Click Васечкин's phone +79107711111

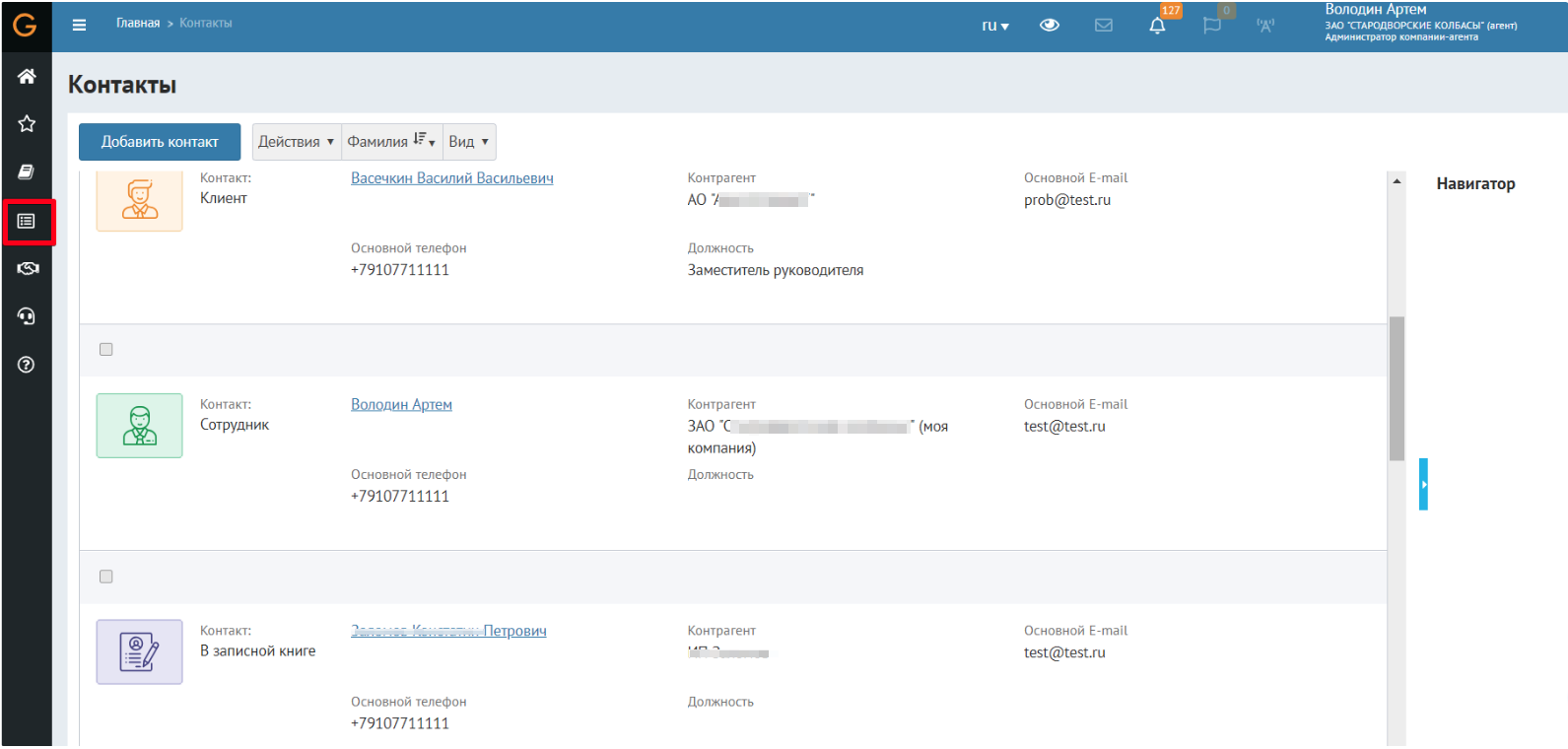[x=400, y=270]
